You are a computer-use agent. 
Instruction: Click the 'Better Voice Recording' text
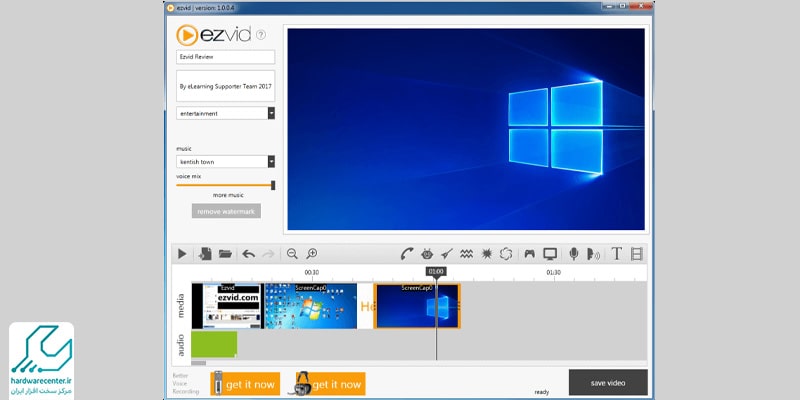184,384
